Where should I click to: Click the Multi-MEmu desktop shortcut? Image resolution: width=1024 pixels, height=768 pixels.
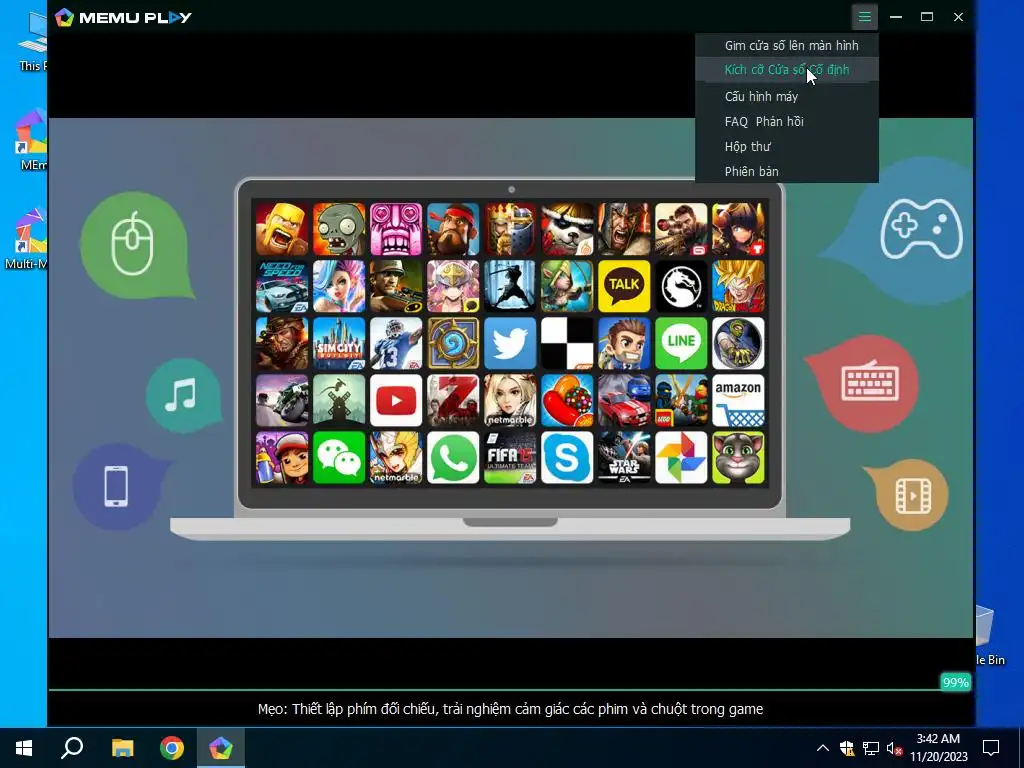coord(25,240)
